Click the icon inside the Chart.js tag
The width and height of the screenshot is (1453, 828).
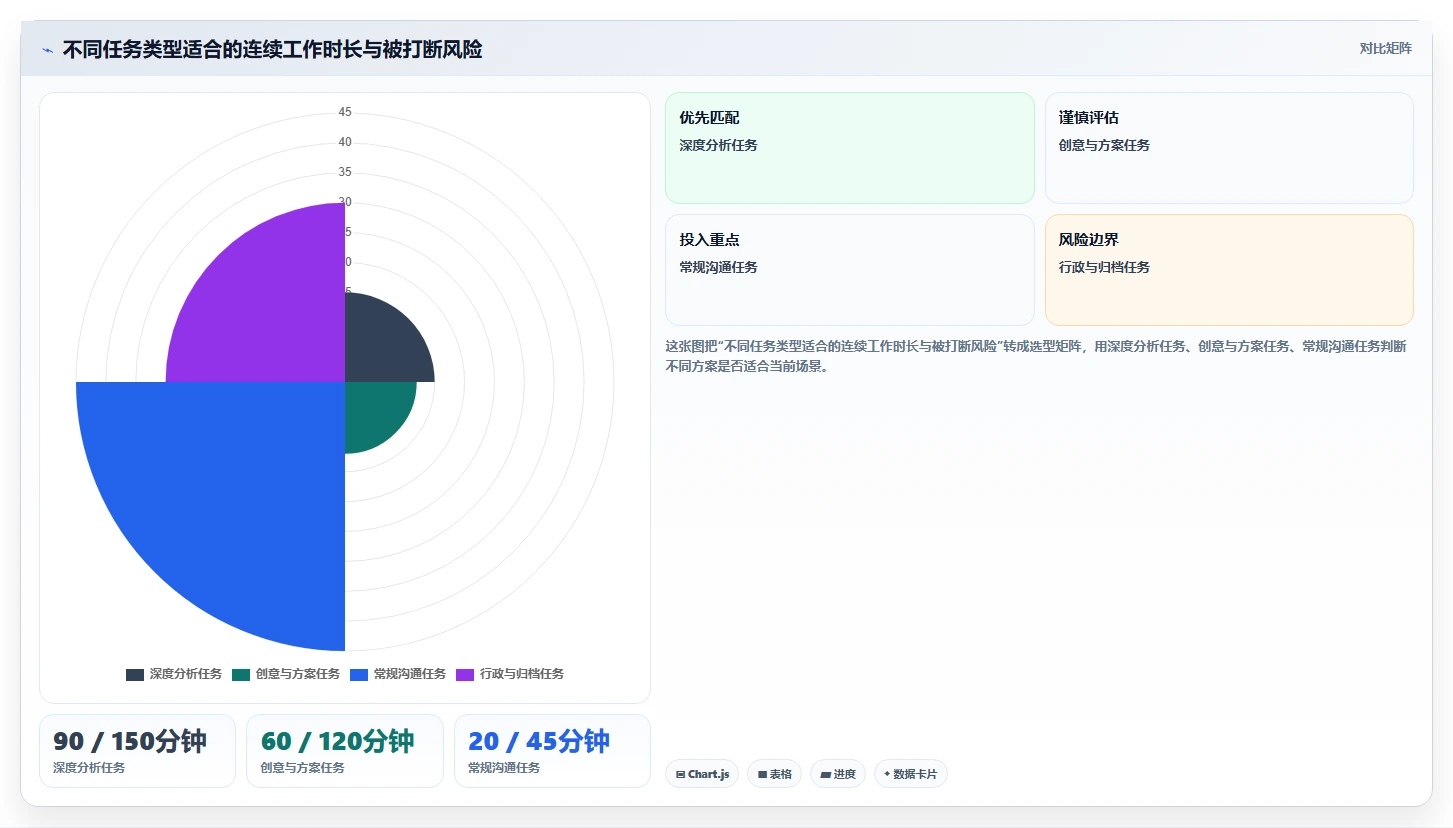point(681,774)
